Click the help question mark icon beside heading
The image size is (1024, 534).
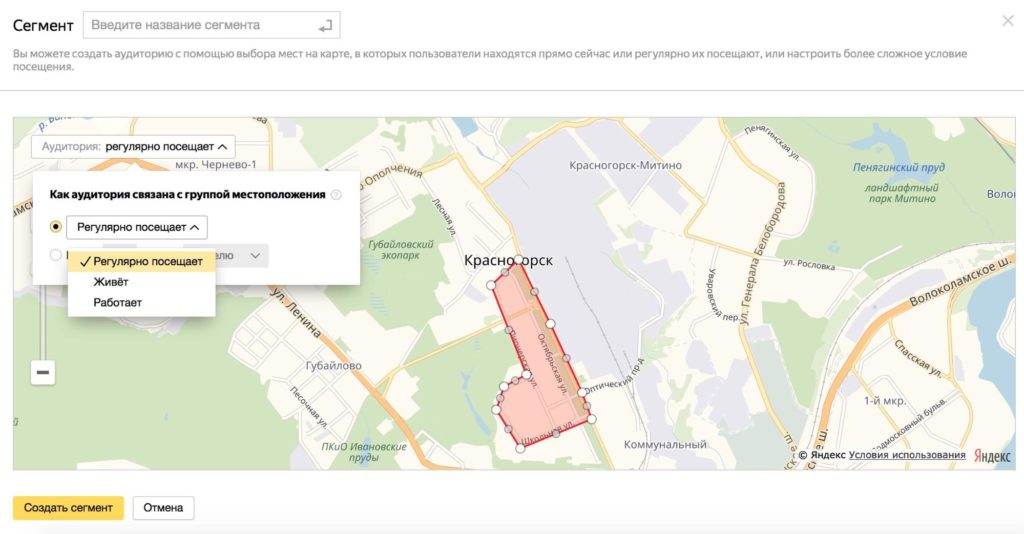336,195
